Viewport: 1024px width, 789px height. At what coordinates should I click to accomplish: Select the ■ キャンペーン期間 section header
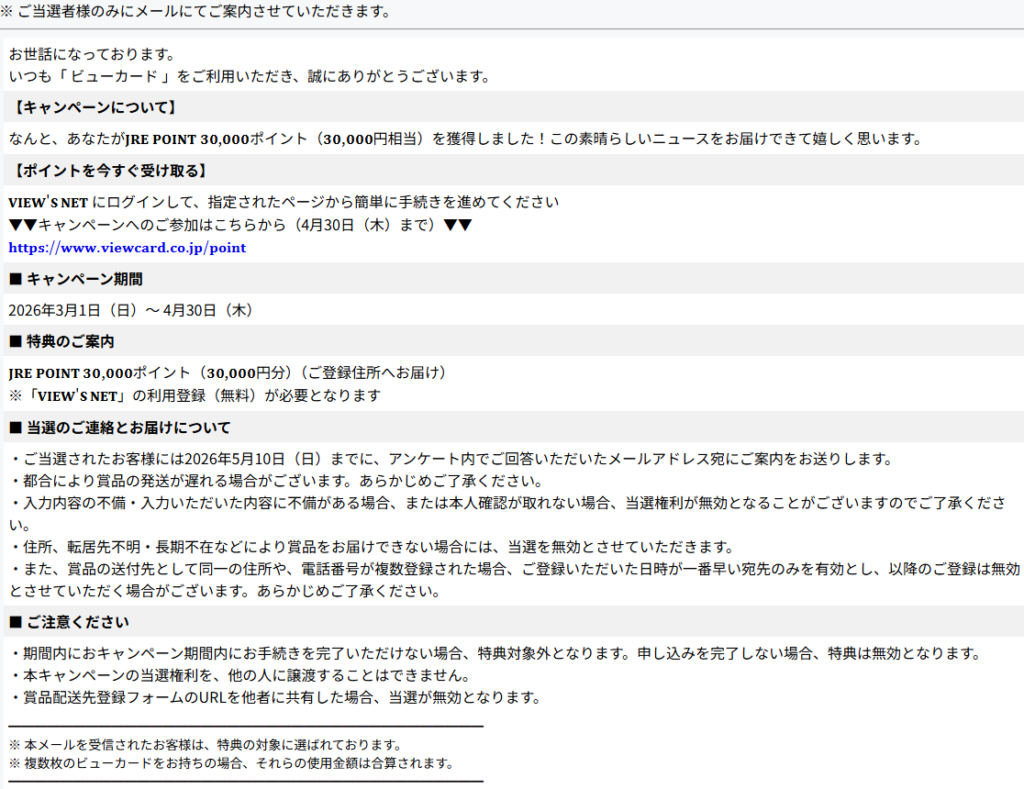click(x=76, y=279)
